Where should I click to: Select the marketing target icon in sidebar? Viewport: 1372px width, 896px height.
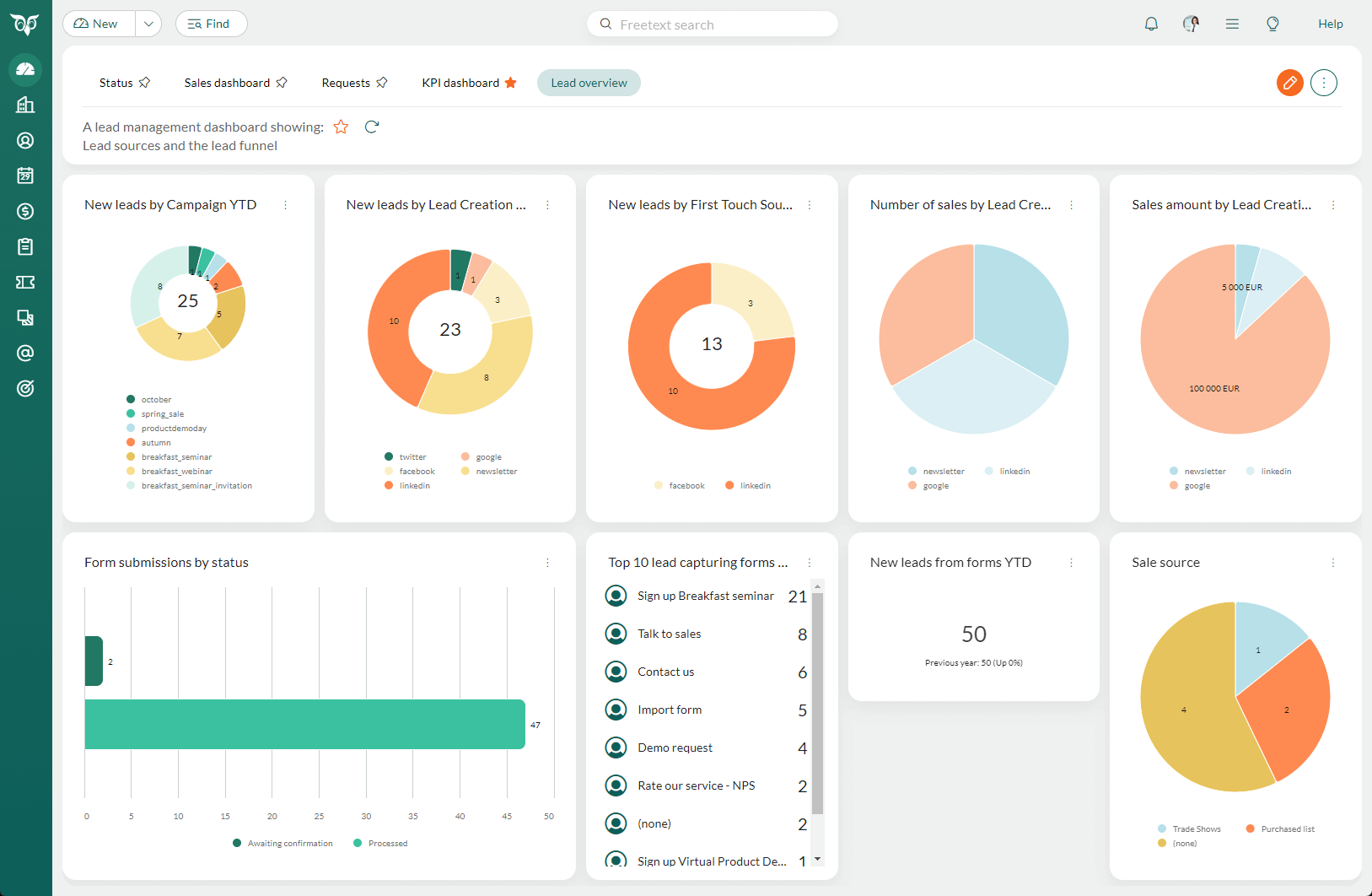tap(24, 389)
